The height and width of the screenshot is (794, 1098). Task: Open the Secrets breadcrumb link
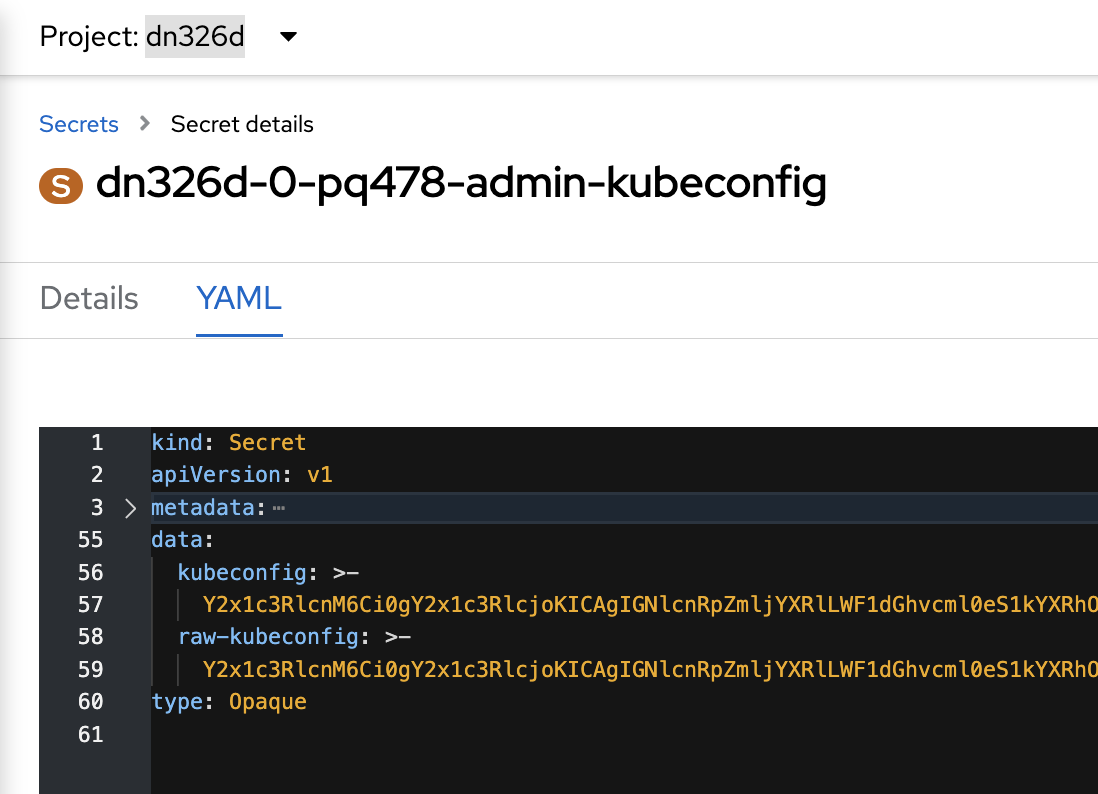pyautogui.click(x=79, y=124)
